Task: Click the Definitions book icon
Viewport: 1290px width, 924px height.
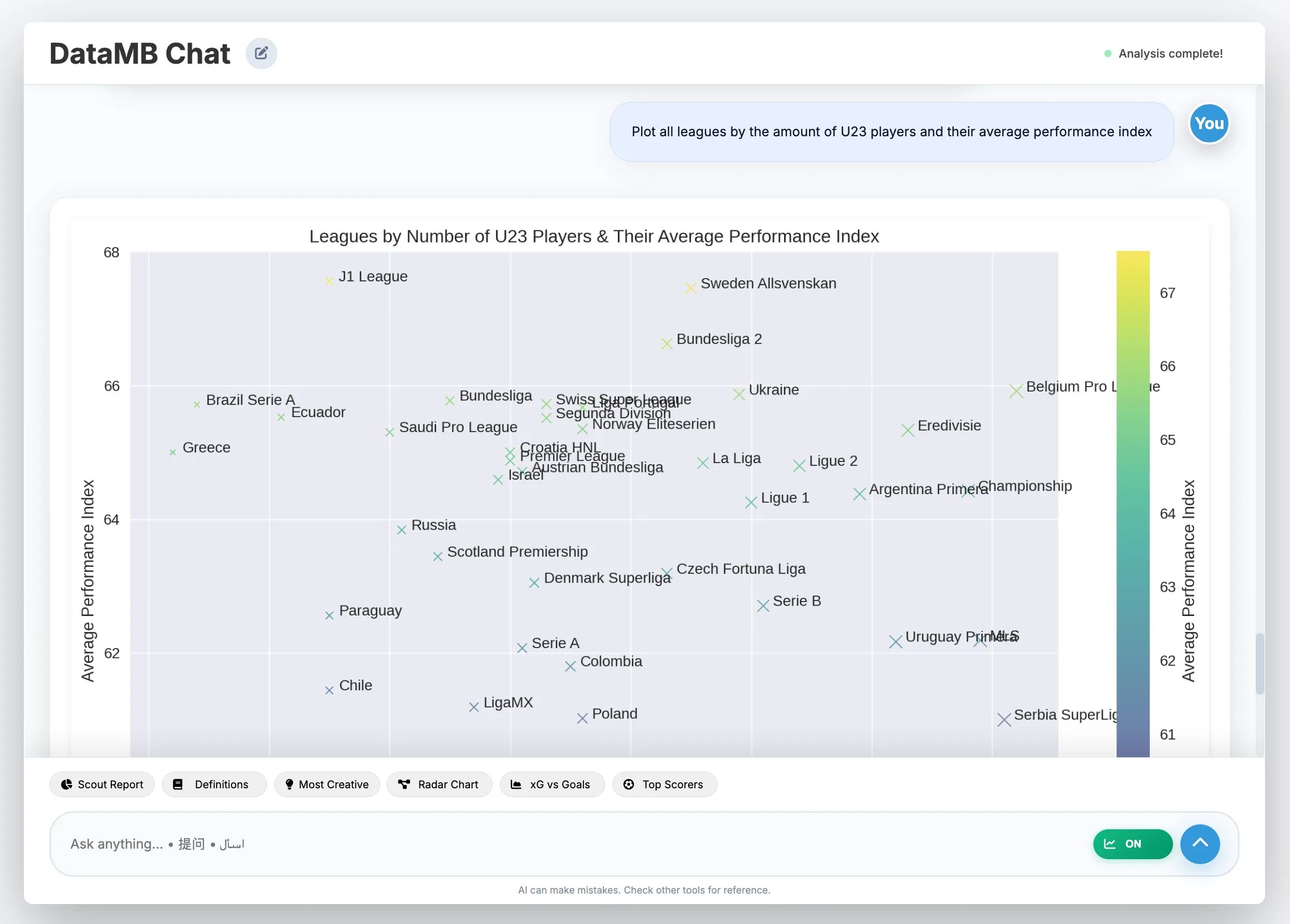Action: [x=178, y=785]
